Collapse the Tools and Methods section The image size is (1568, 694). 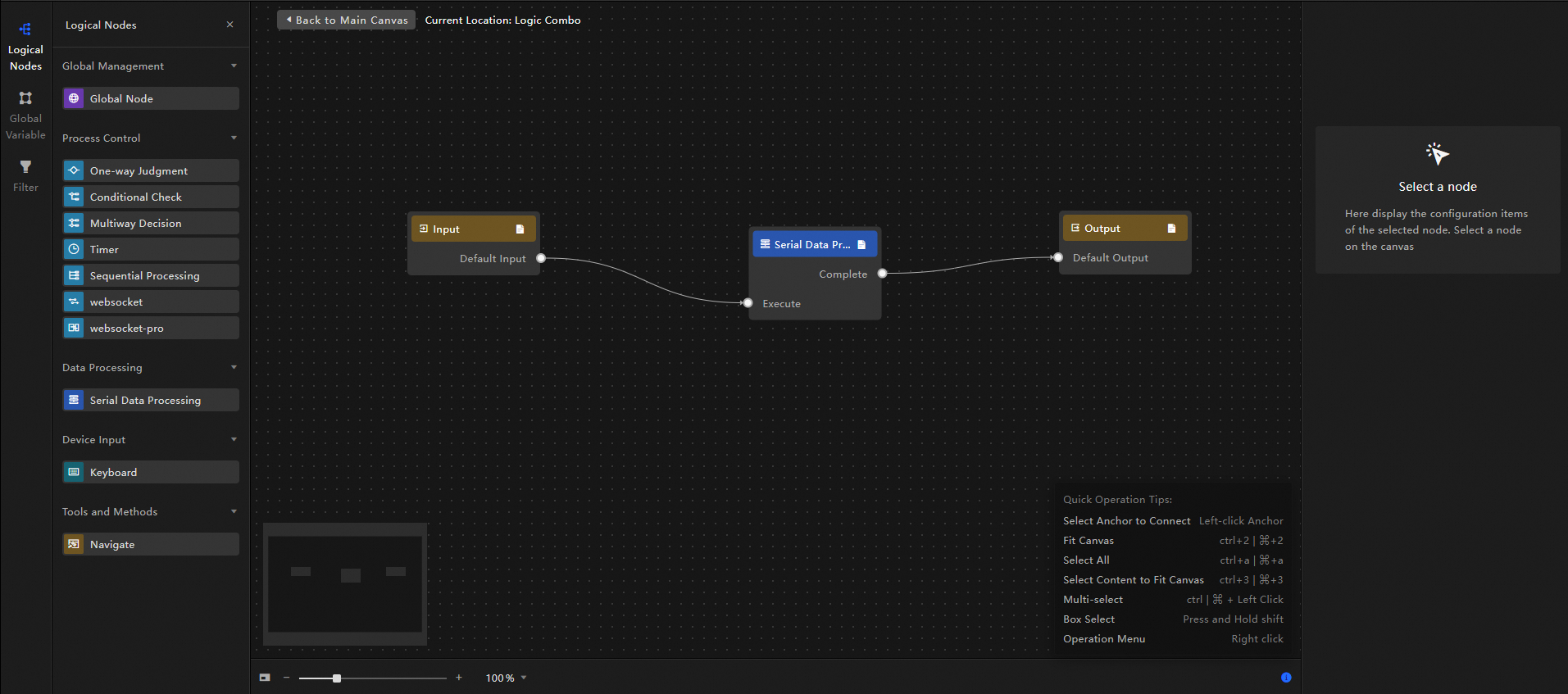(x=234, y=511)
